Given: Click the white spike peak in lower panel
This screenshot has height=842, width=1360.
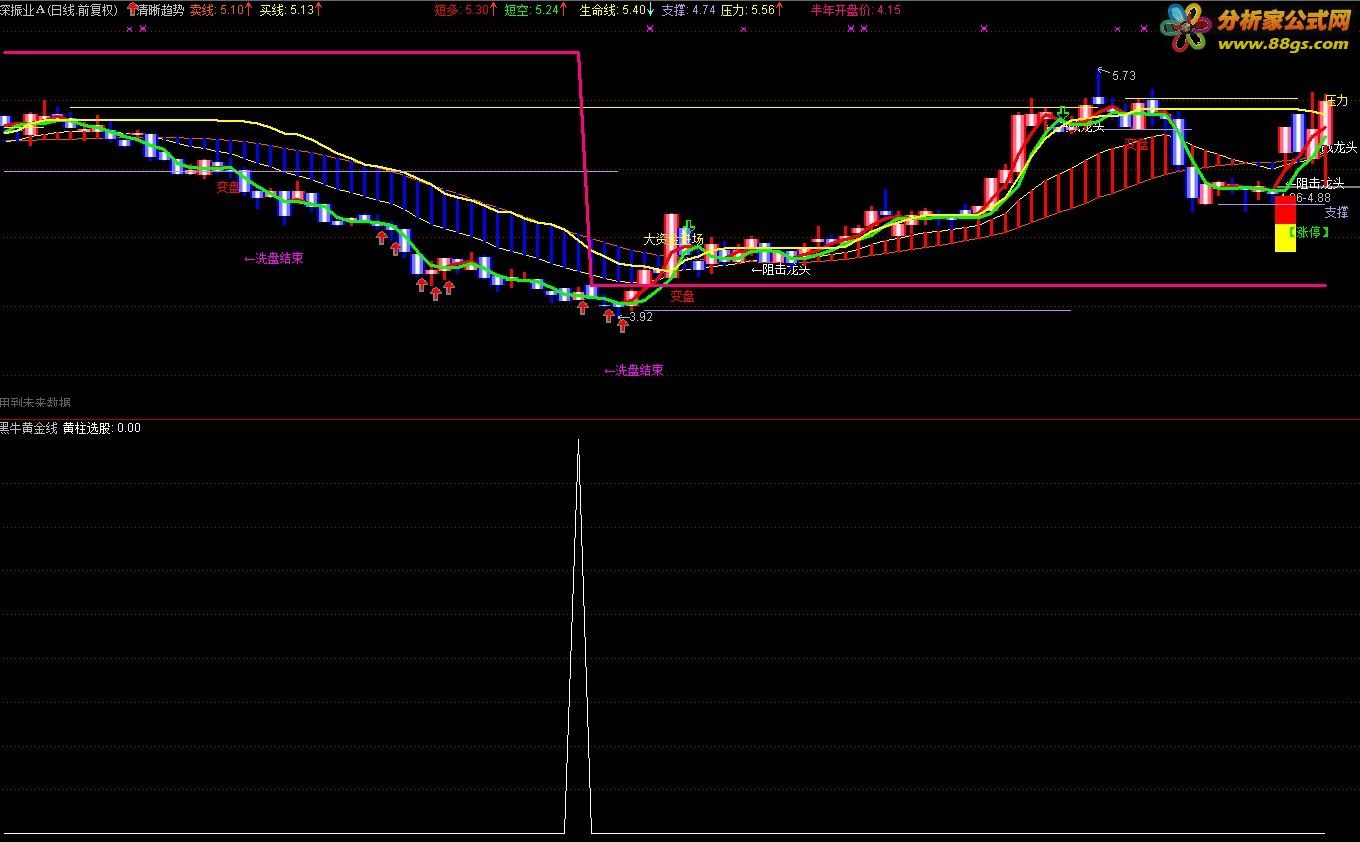Looking at the screenshot, I should coord(578,441).
